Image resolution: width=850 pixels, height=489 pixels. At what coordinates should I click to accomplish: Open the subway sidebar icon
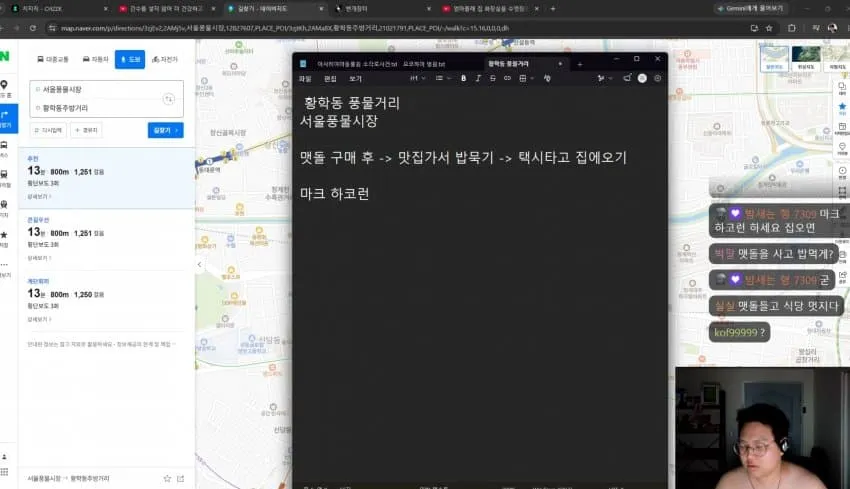coord(4,178)
